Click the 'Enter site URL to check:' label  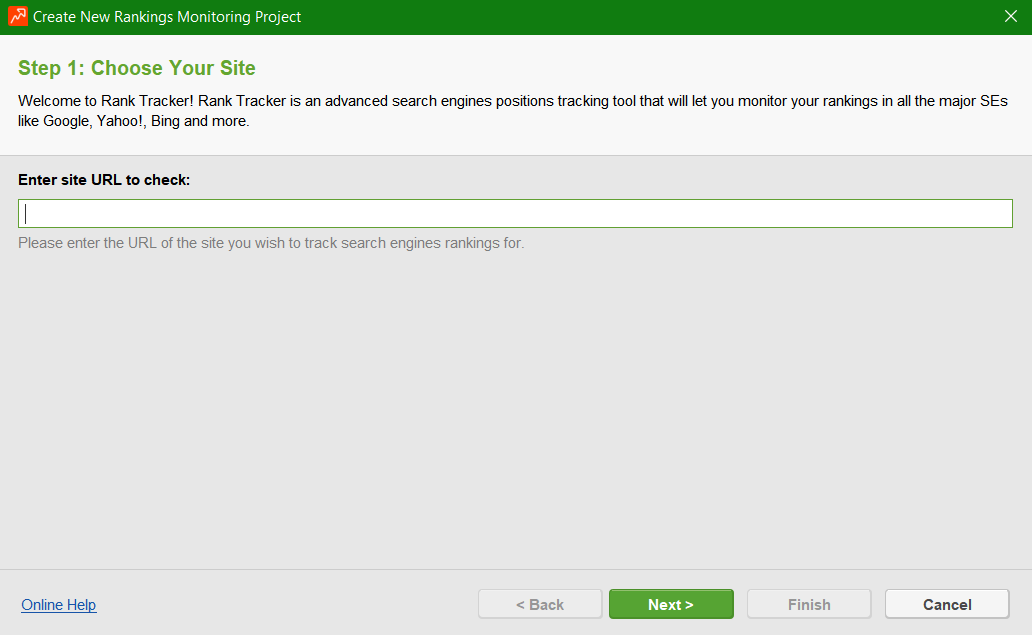point(104,180)
